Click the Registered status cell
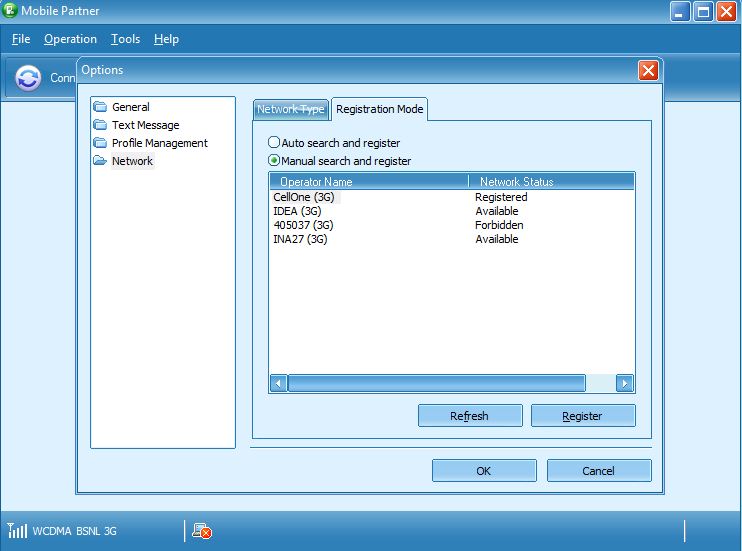 [x=501, y=197]
